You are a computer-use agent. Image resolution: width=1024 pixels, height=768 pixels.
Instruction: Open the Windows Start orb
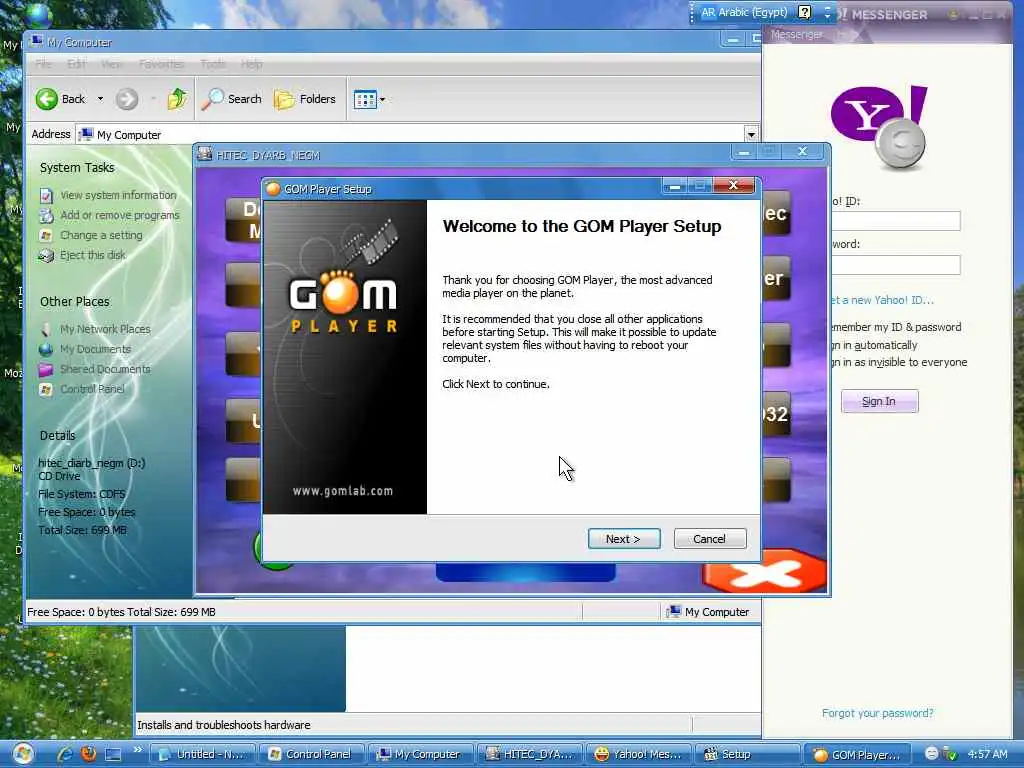coord(23,754)
